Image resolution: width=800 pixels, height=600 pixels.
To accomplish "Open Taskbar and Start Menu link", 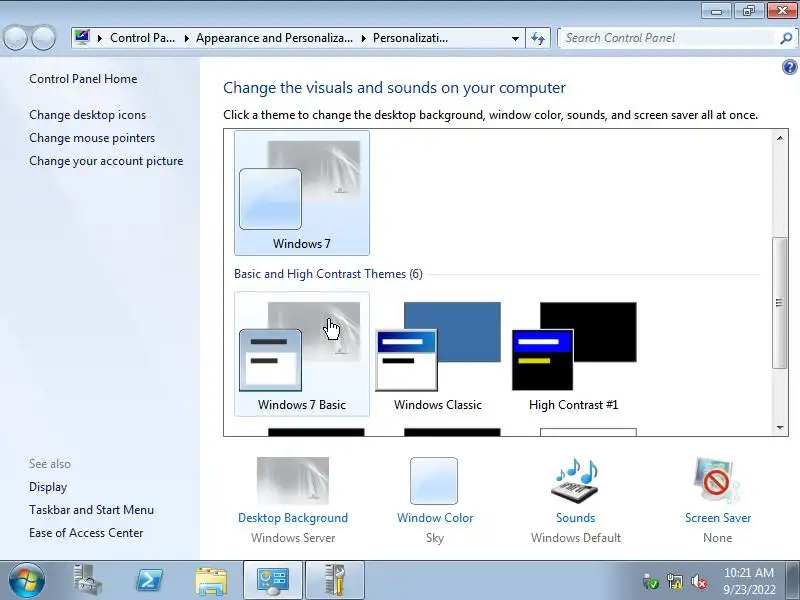I will coord(91,510).
